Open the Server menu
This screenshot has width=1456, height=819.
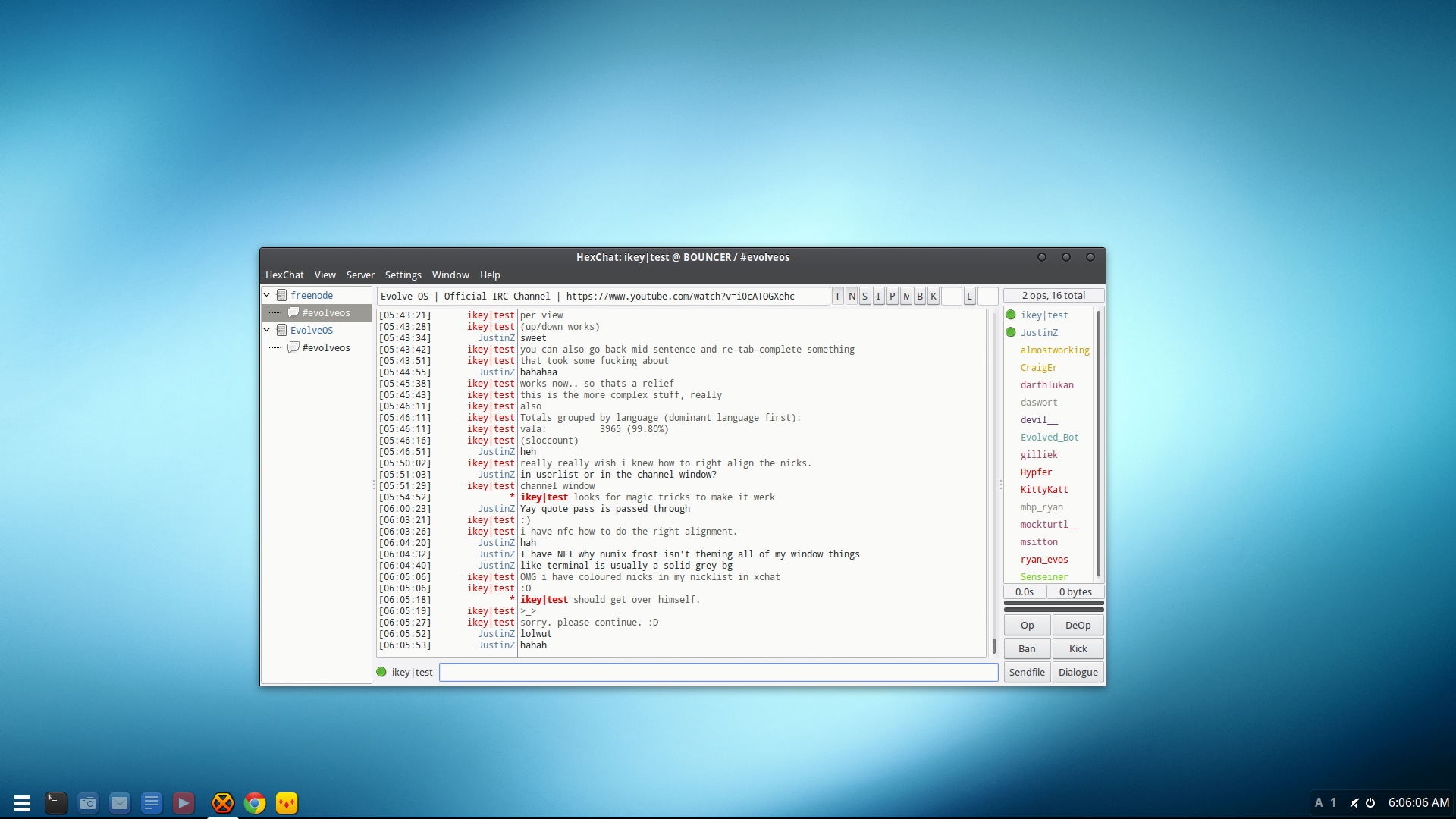[360, 275]
